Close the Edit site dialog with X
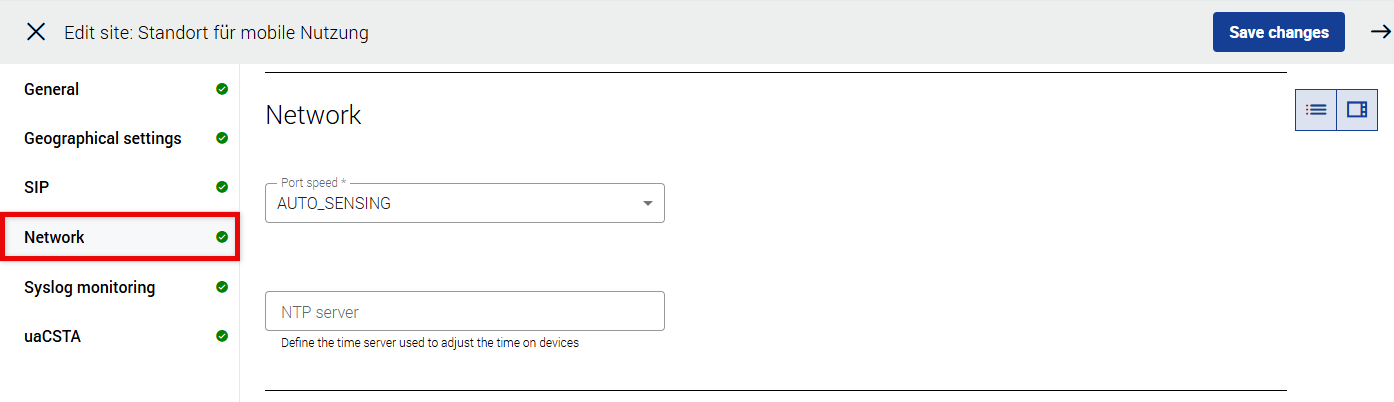Viewport: 1394px width, 402px height. 36,32
